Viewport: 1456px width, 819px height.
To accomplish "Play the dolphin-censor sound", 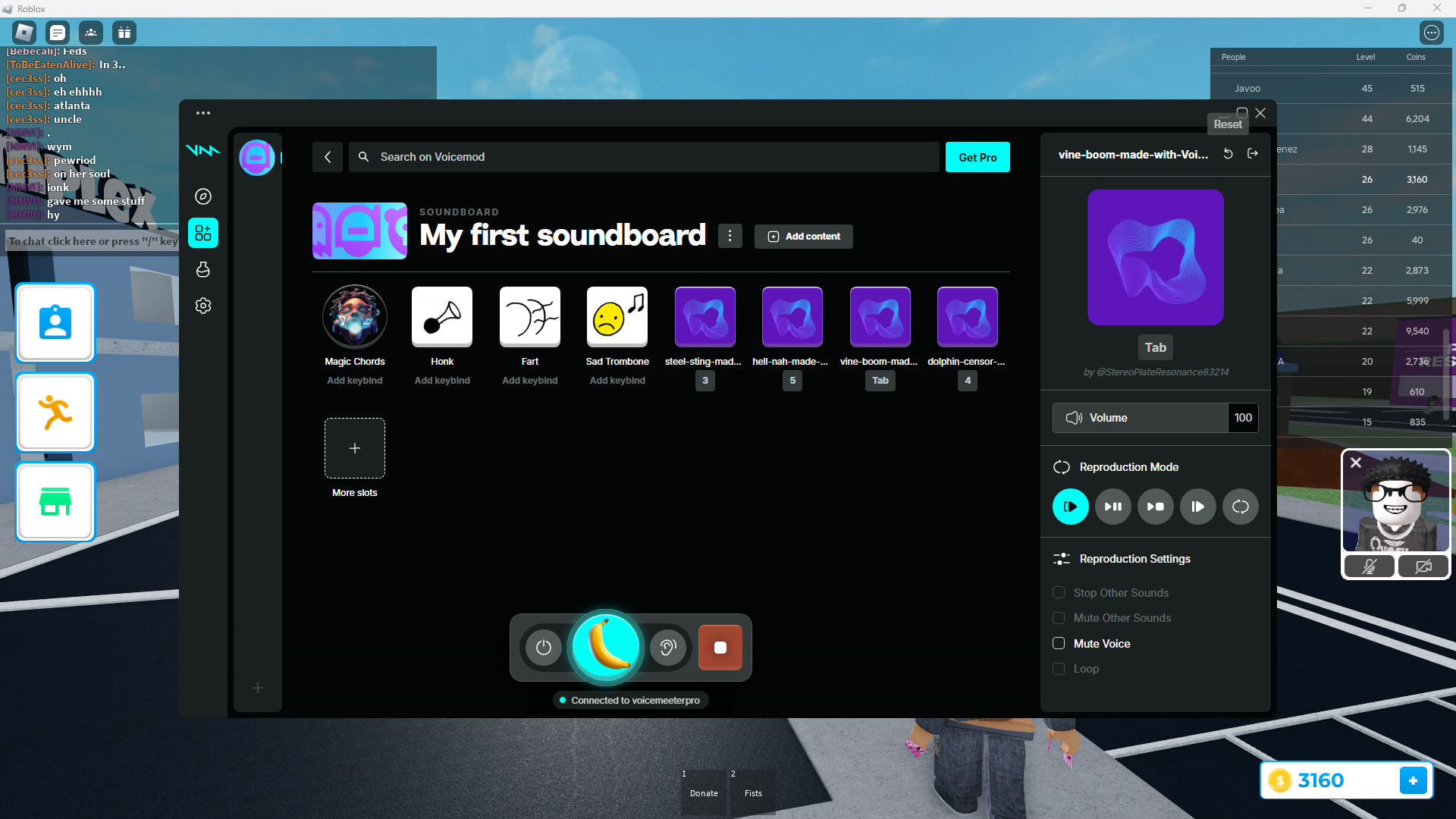I will (968, 317).
